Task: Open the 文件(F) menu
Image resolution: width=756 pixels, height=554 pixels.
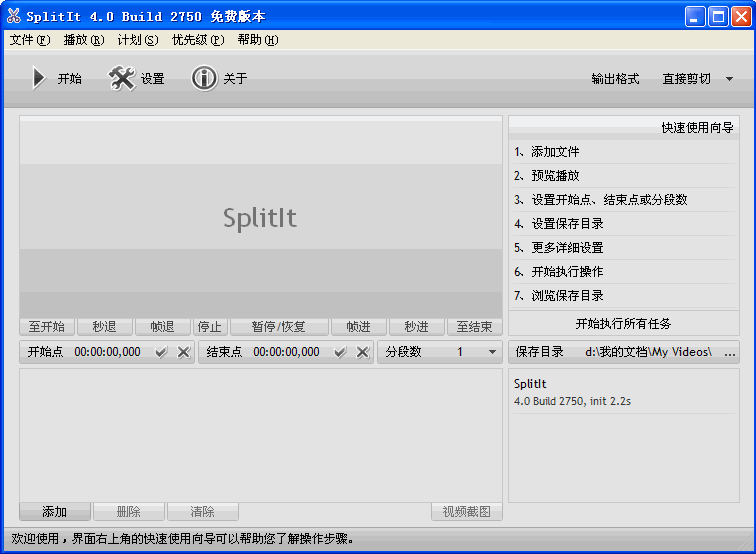Action: [x=30, y=40]
